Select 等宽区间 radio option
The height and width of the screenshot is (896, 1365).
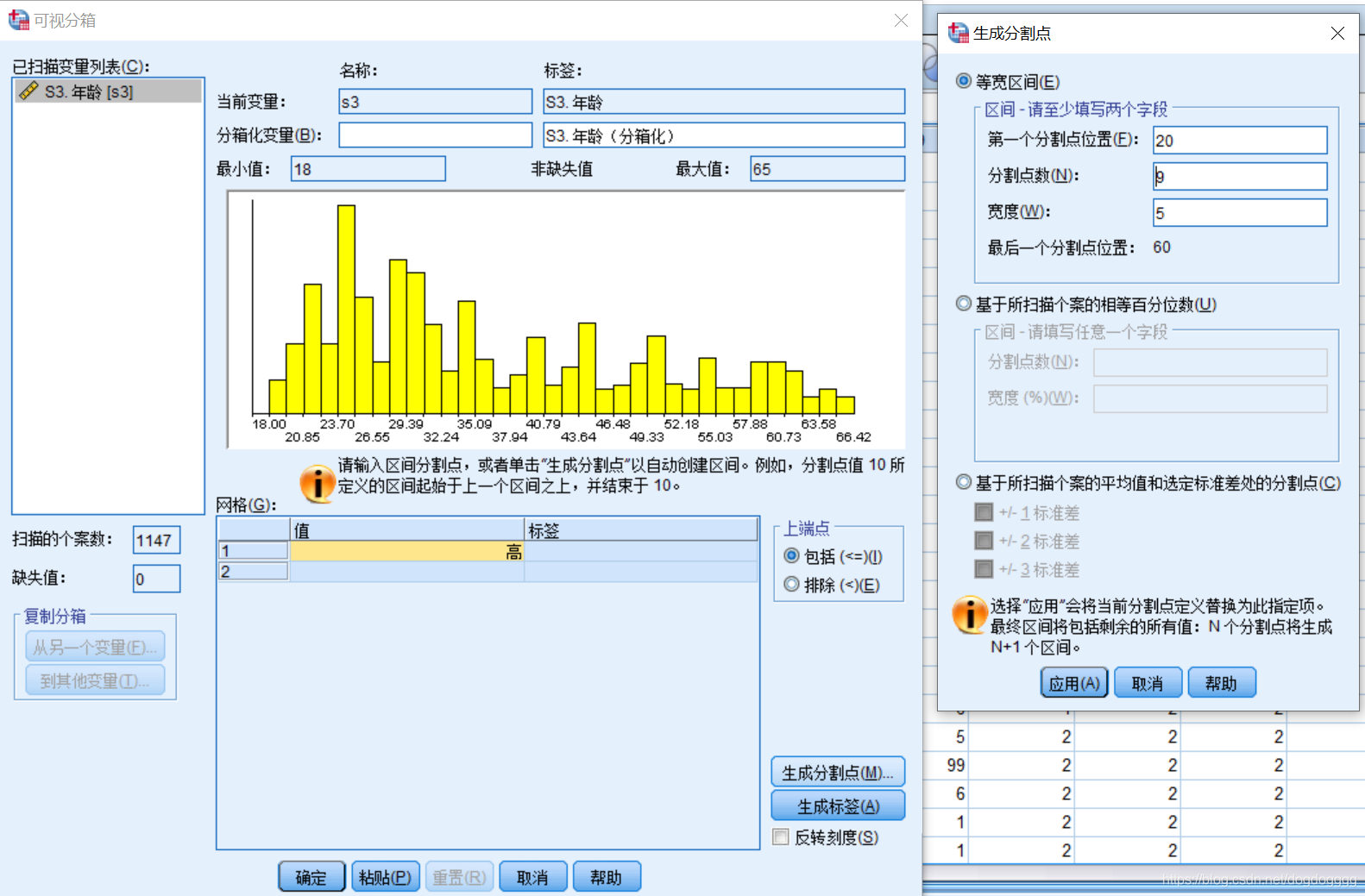[x=964, y=81]
